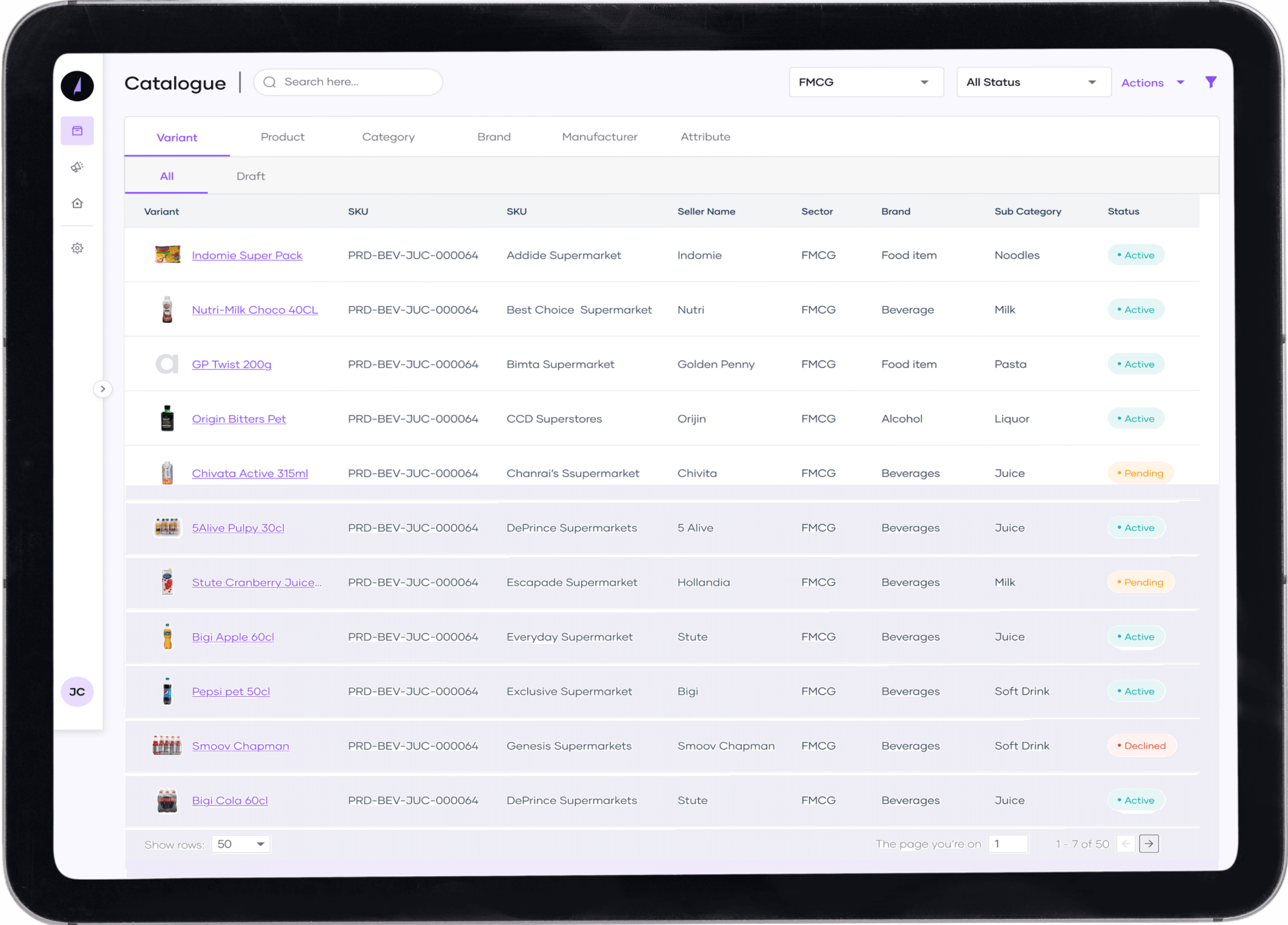Open the FMCG sector dropdown
This screenshot has width=1288, height=925.
[x=866, y=82]
